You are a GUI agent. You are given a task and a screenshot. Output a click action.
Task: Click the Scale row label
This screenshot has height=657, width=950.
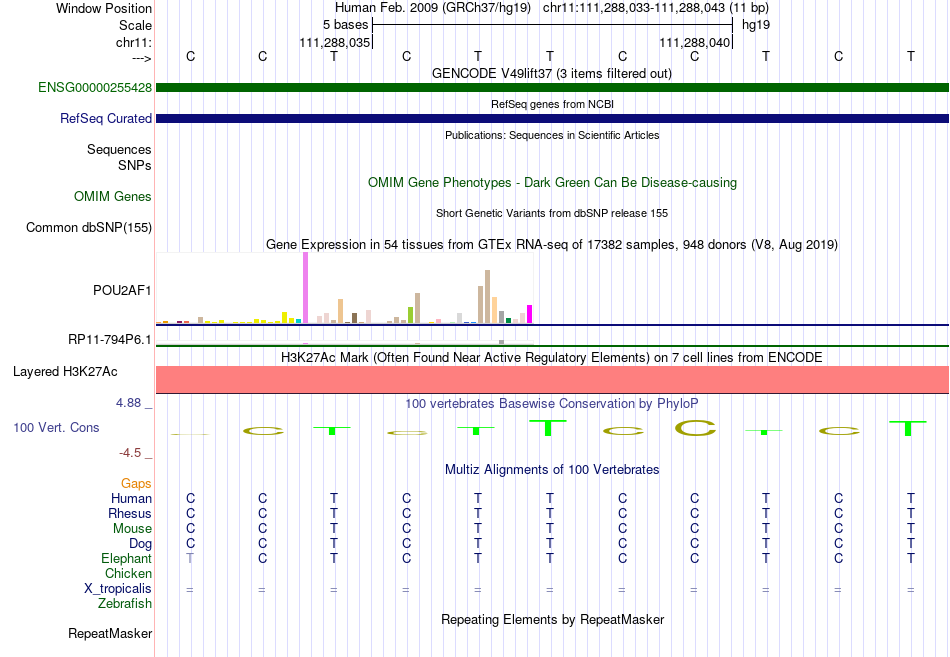tap(135, 25)
